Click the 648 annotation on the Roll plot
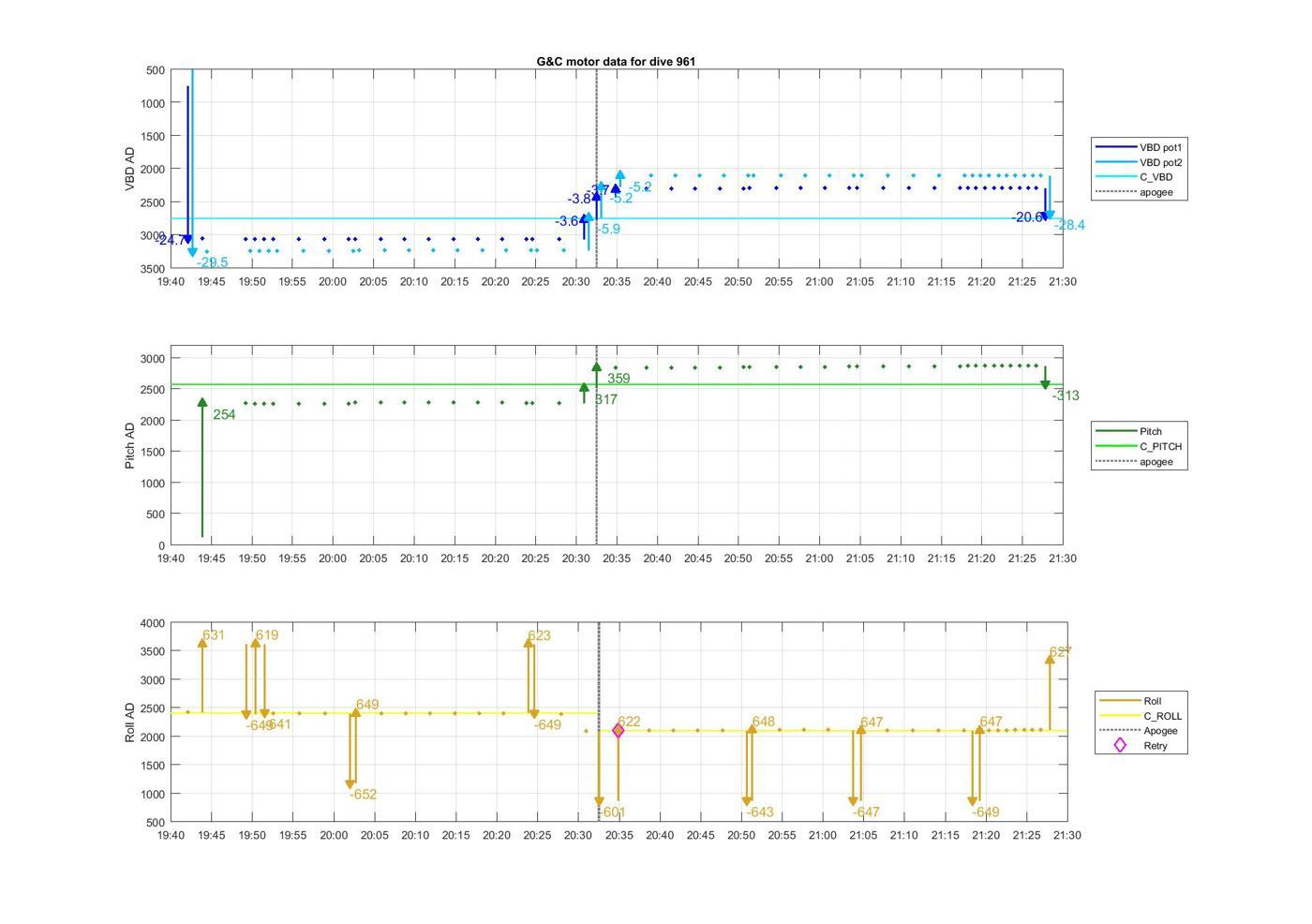This screenshot has width=1312, height=924. [763, 722]
